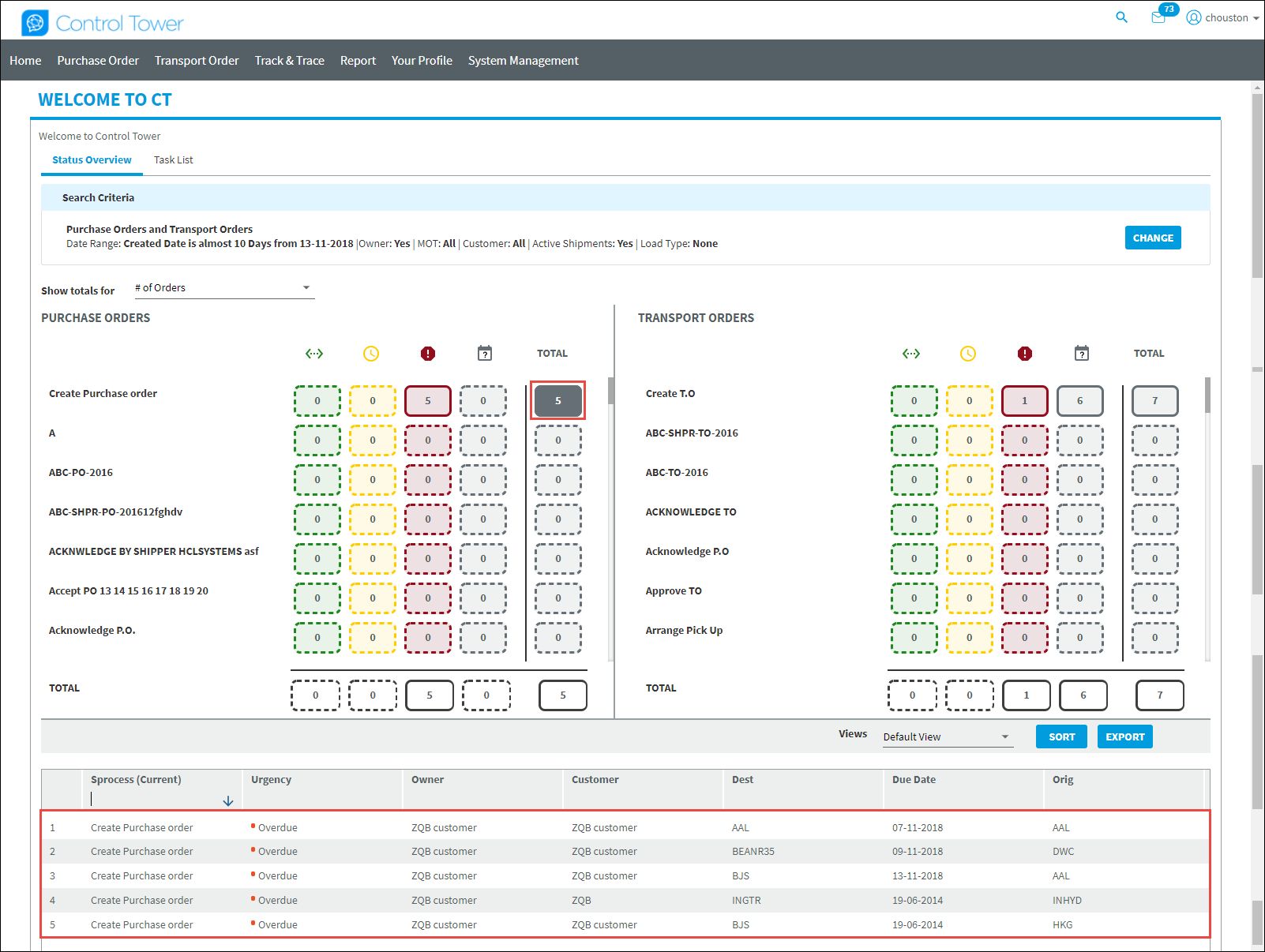Click the transport orders list scrollbar
Viewport: 1265px width, 952px height.
(x=1207, y=395)
